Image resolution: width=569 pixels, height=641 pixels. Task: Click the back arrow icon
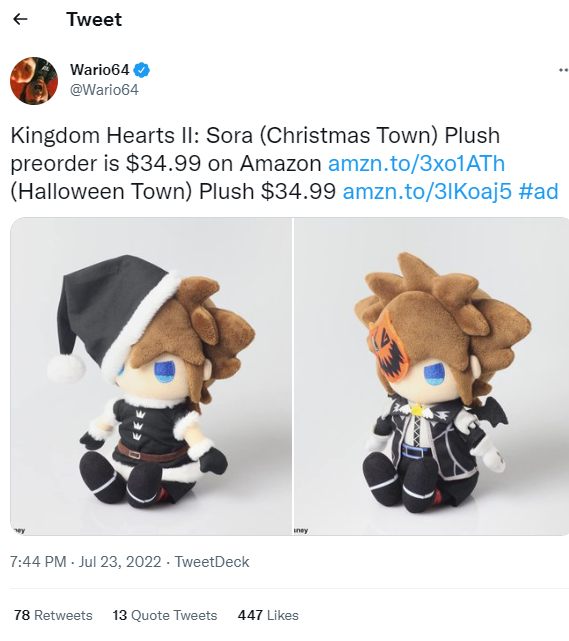[20, 19]
